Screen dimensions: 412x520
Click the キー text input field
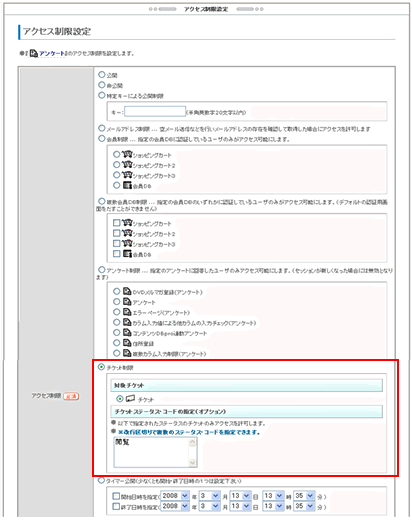pyautogui.click(x=155, y=111)
